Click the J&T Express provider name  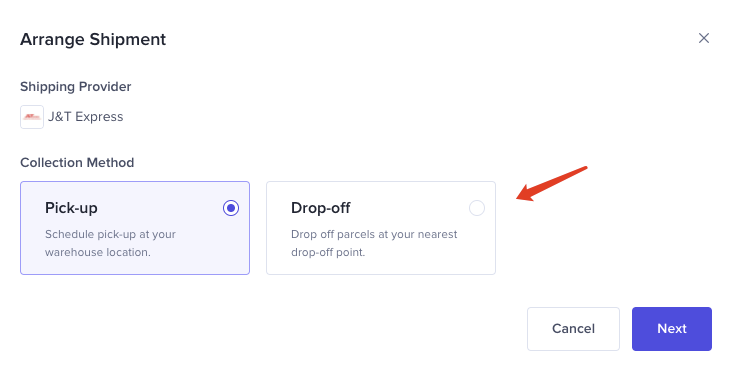(86, 116)
